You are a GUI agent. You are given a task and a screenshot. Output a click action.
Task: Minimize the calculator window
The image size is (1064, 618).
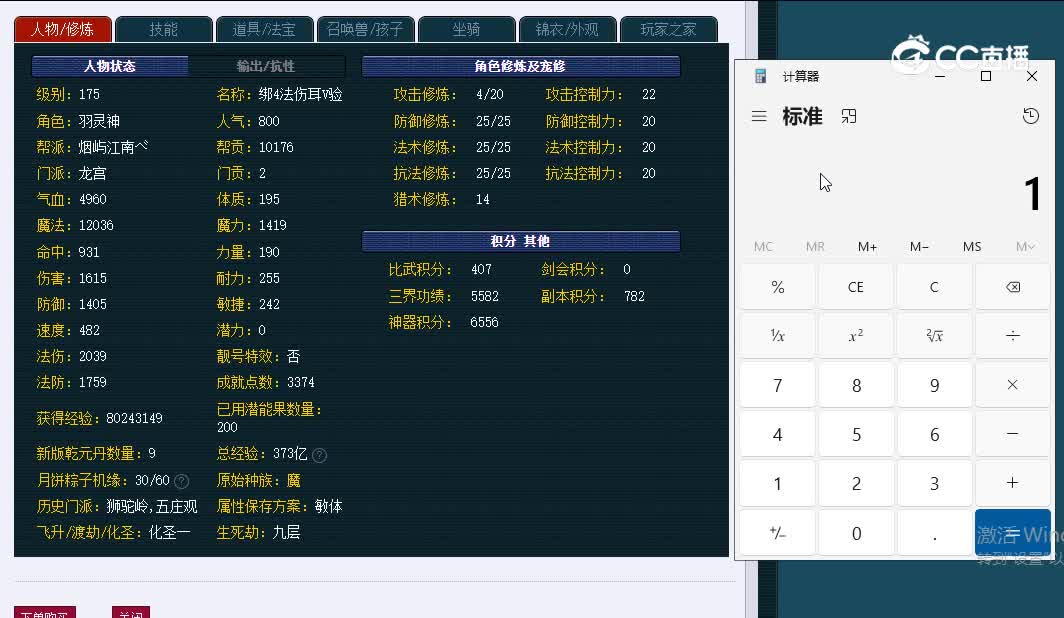click(940, 76)
